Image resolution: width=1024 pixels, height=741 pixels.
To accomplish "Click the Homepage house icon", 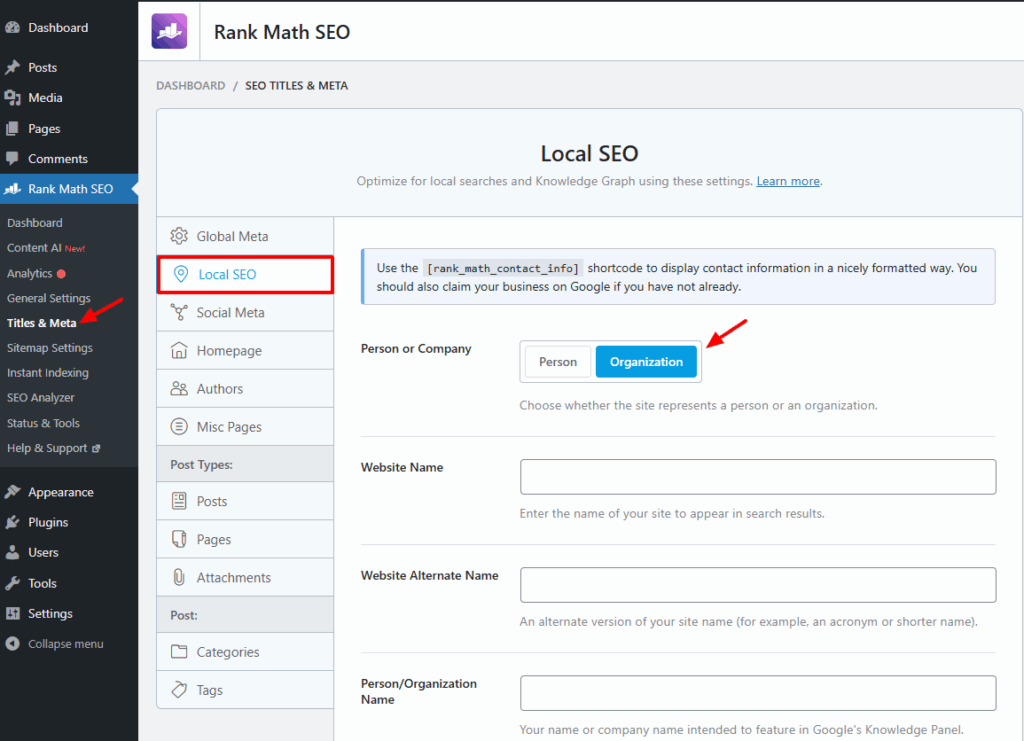I will point(179,351).
